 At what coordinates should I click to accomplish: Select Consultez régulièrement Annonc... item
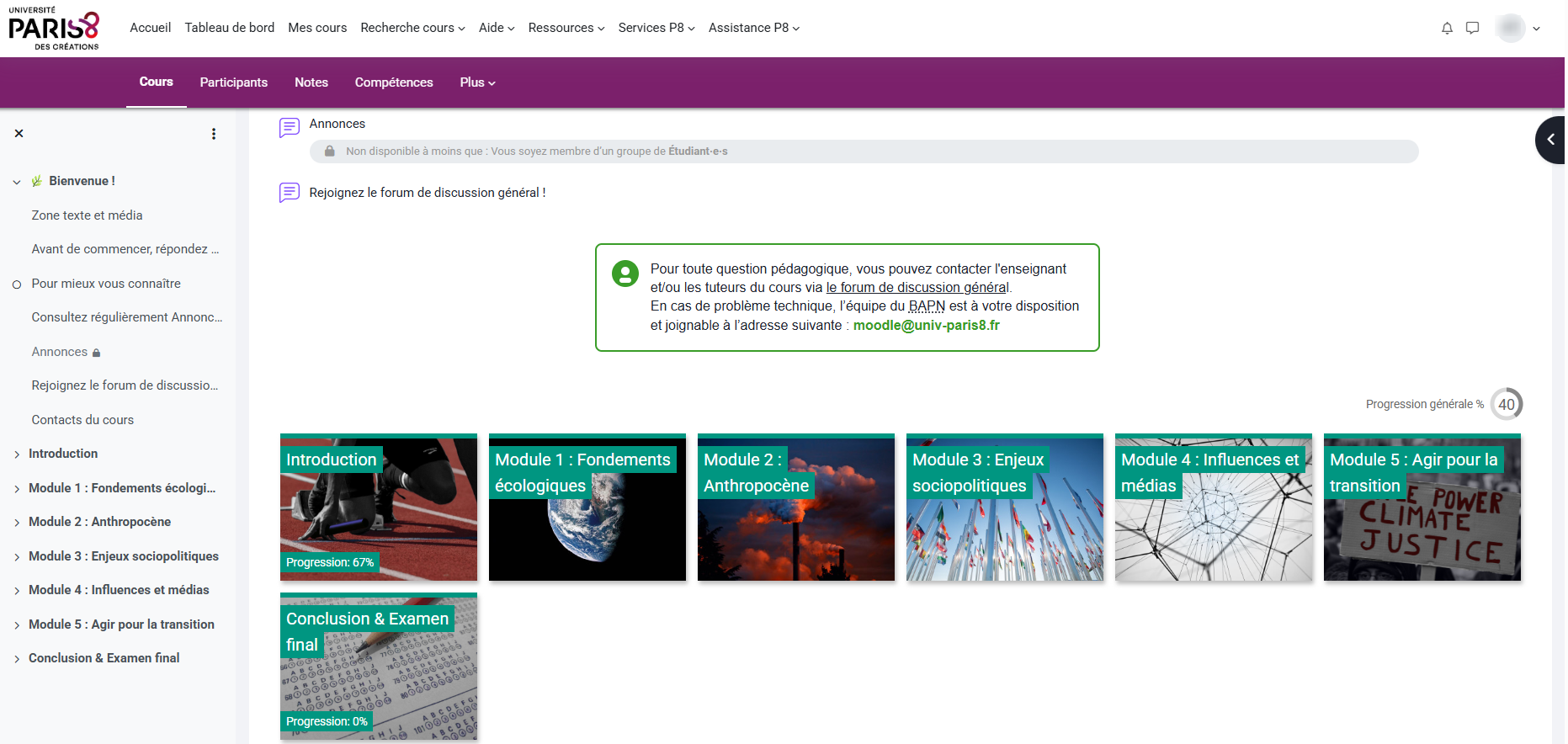pyautogui.click(x=127, y=317)
